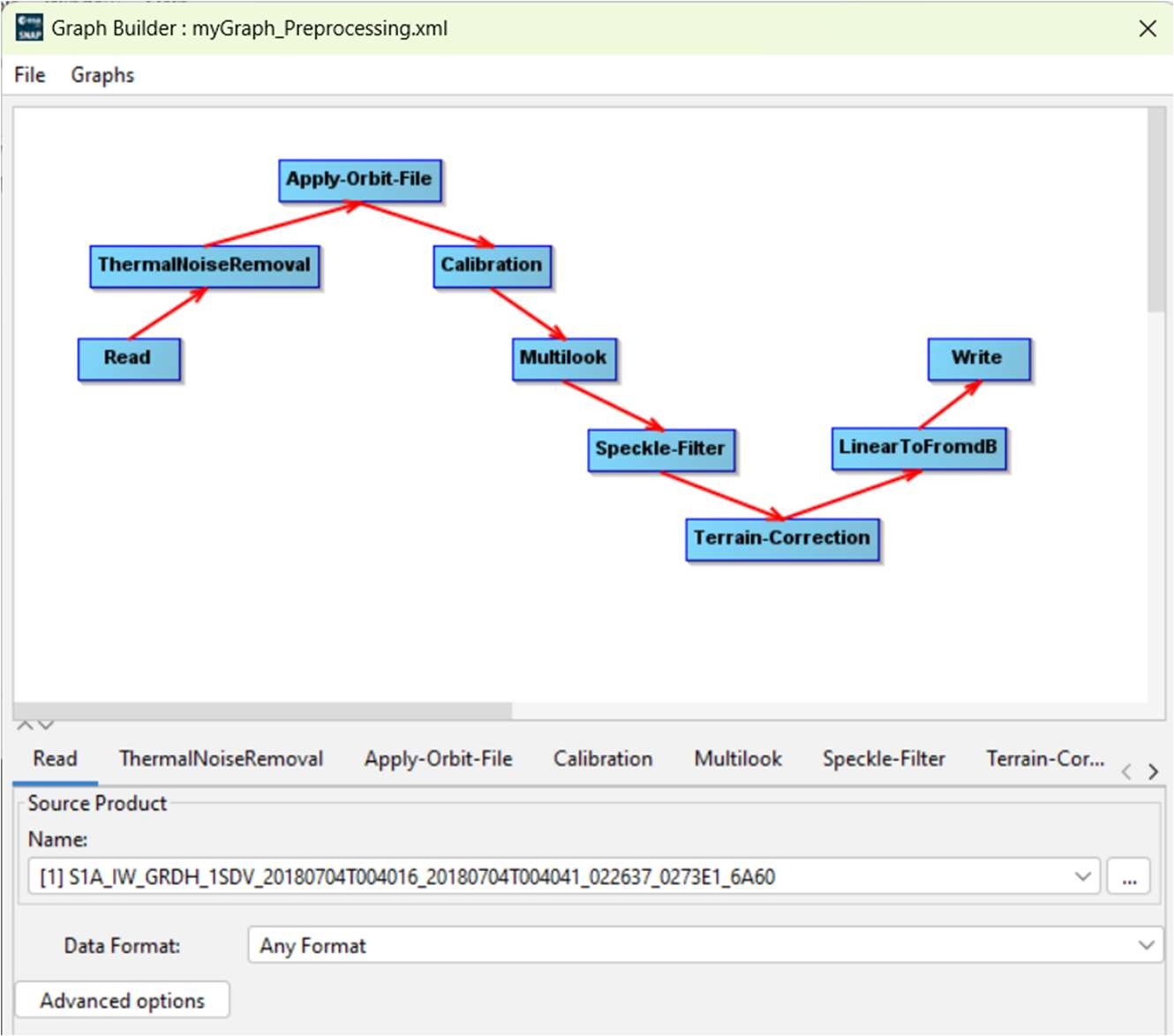Select the Write graph node

pos(978,359)
